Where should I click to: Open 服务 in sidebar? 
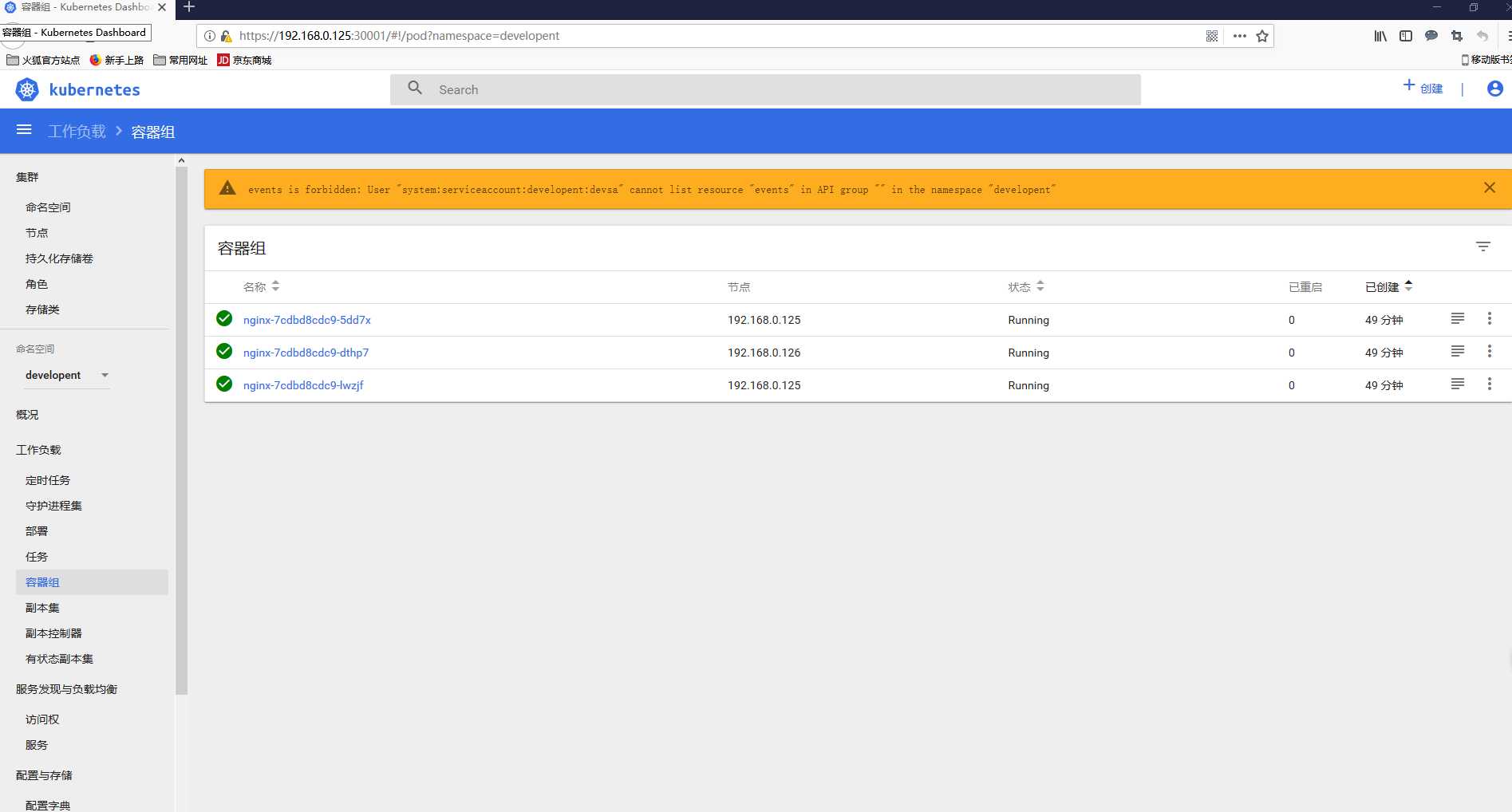click(x=37, y=745)
